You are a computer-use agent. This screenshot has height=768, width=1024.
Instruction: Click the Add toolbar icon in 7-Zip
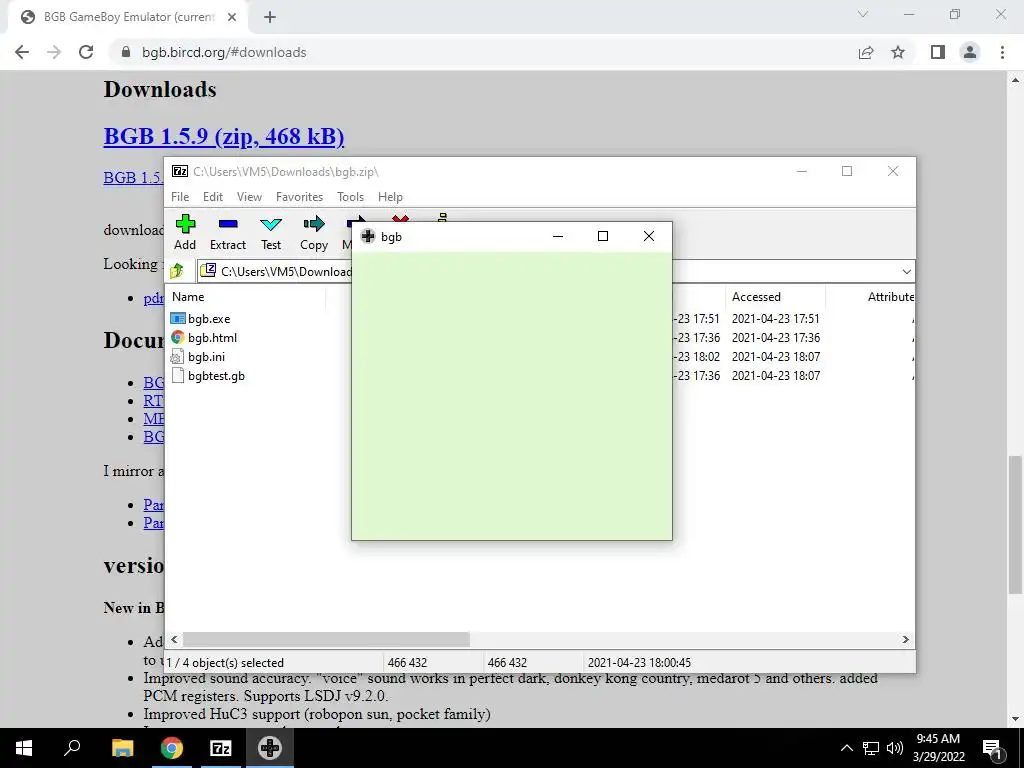(185, 224)
